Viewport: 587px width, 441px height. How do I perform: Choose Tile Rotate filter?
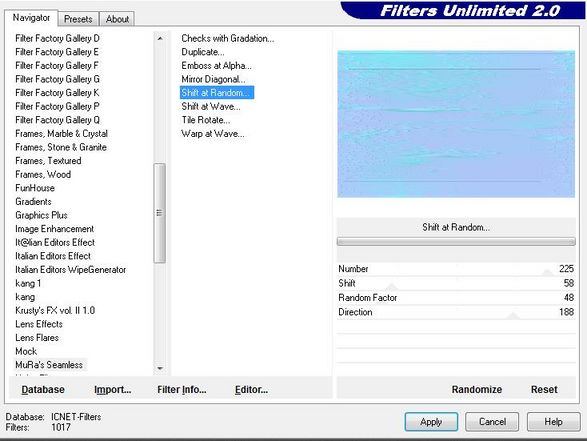[x=206, y=120]
